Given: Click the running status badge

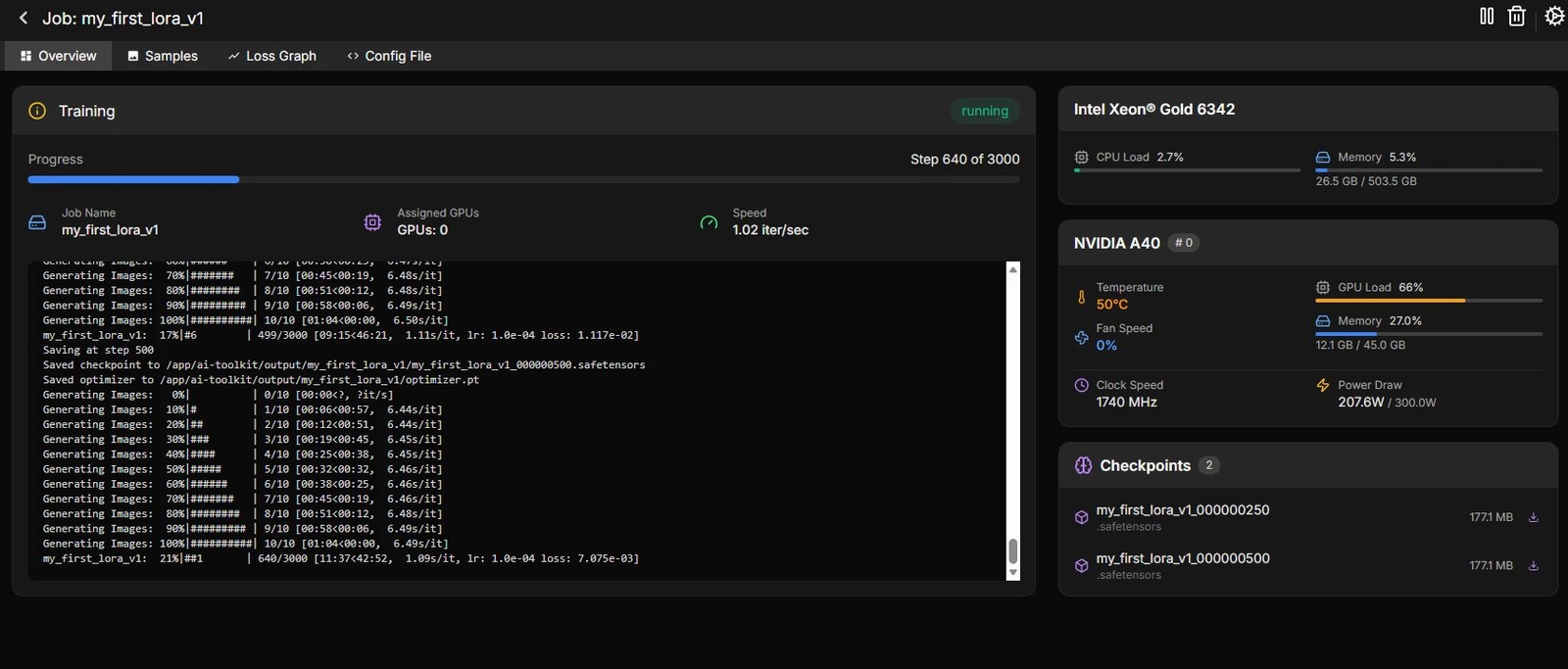Looking at the screenshot, I should pyautogui.click(x=985, y=111).
